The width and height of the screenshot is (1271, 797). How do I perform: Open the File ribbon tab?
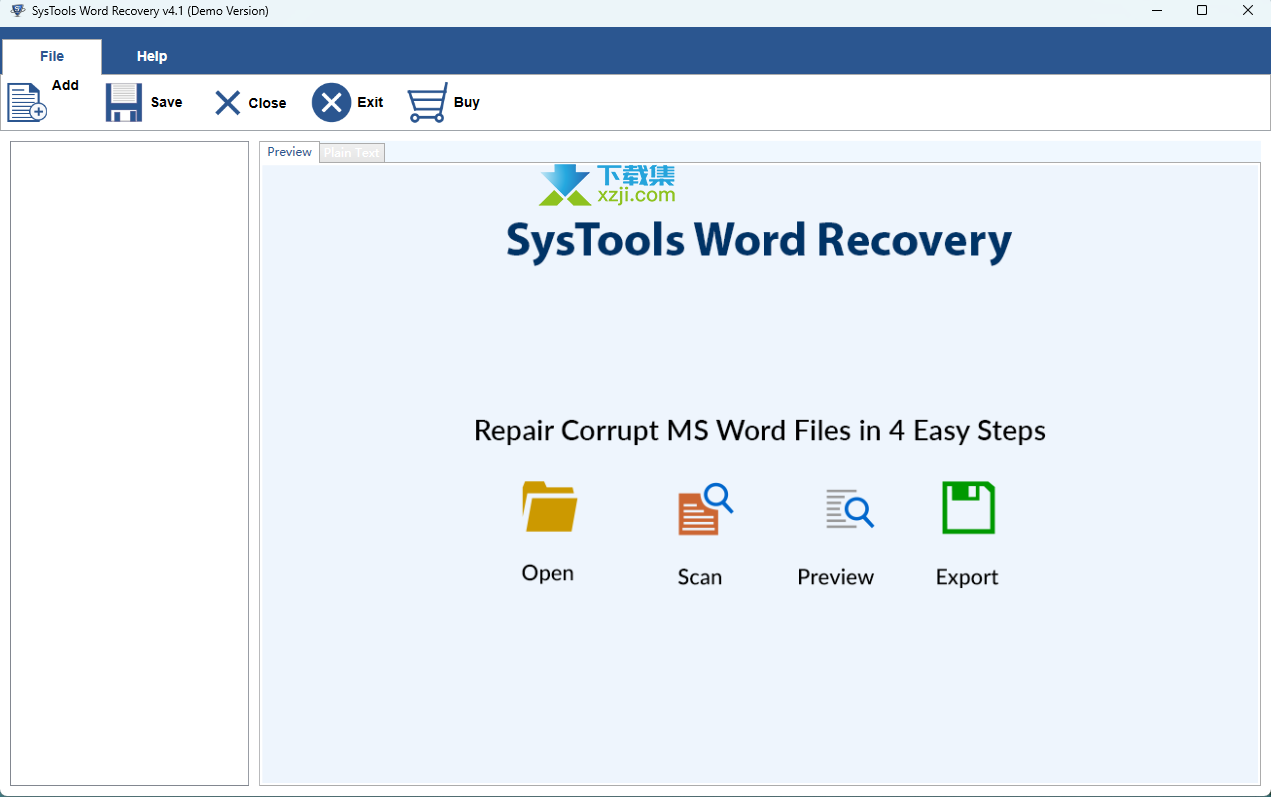[52, 56]
